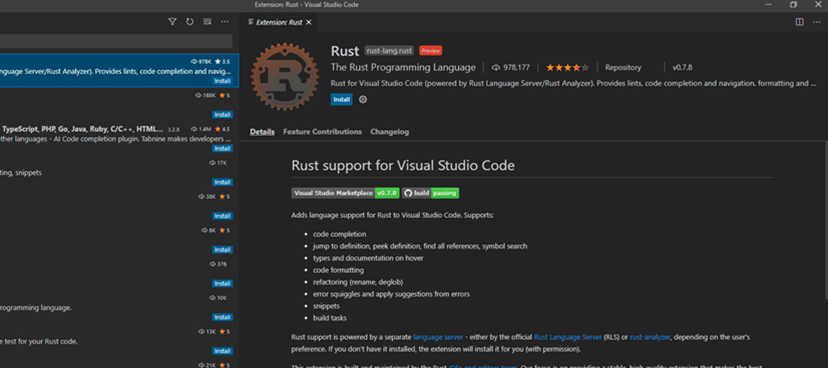Install the extension with 17K downloads
828x368 pixels.
[222, 182]
